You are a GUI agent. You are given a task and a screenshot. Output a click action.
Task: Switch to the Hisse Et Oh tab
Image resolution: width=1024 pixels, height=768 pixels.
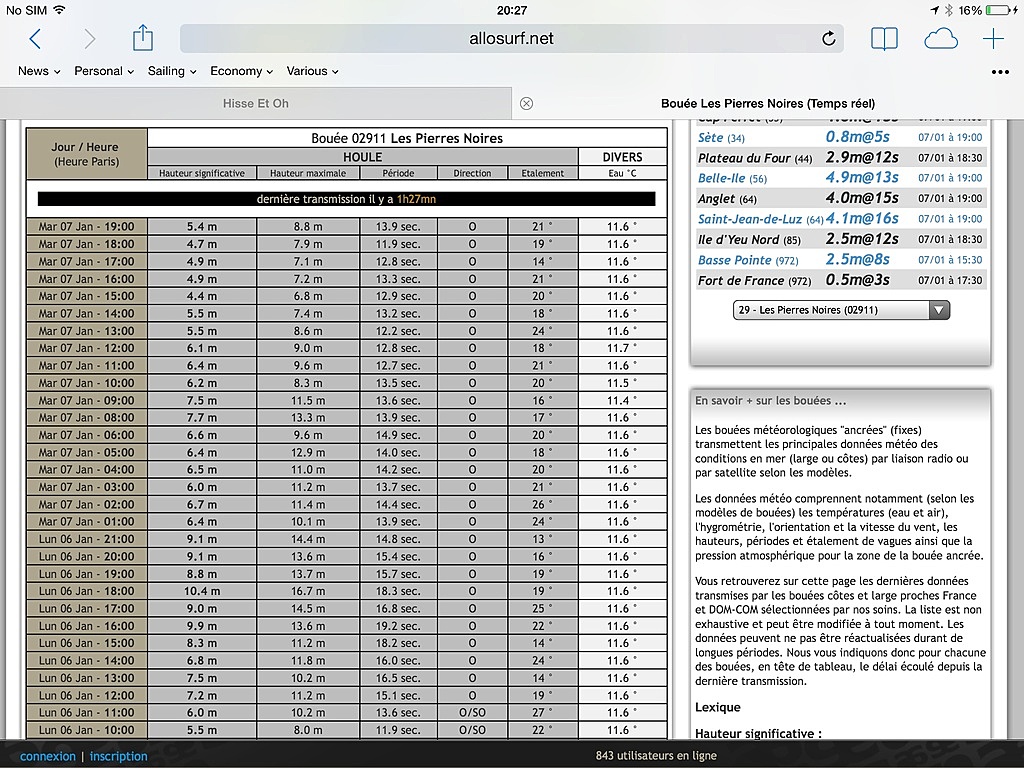[255, 103]
